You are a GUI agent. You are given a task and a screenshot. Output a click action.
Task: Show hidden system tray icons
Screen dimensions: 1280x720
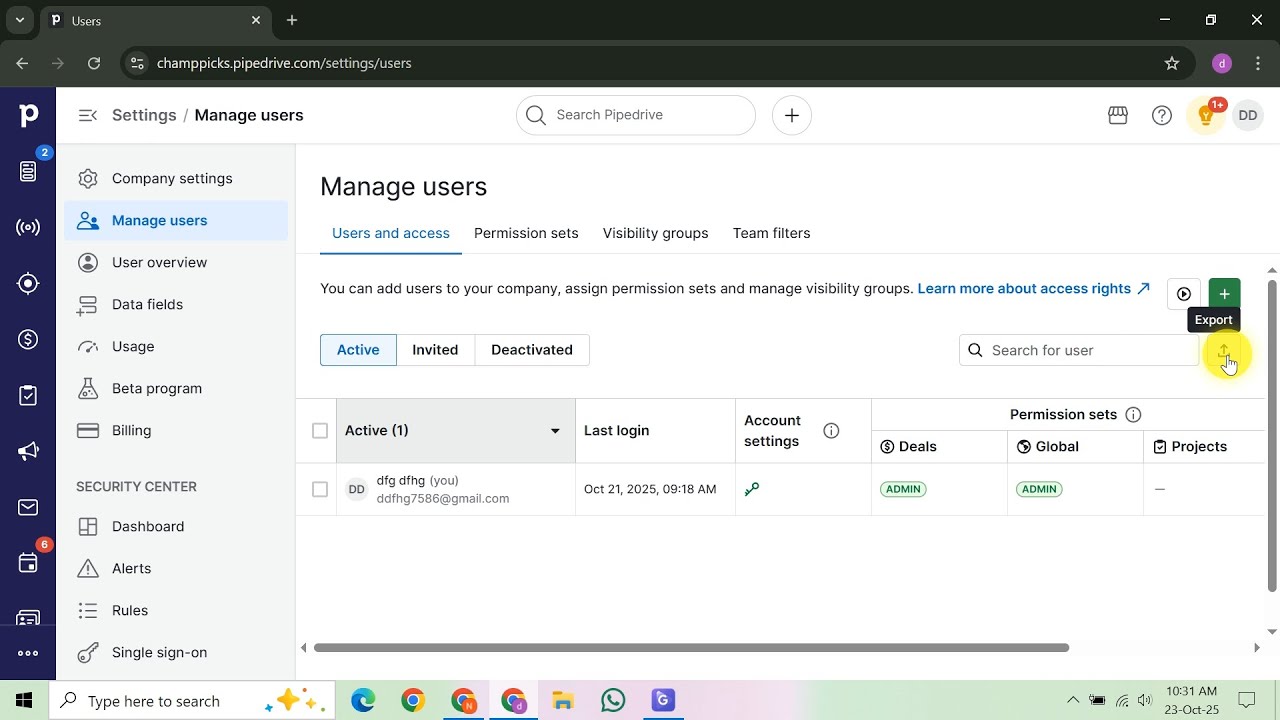point(1073,701)
